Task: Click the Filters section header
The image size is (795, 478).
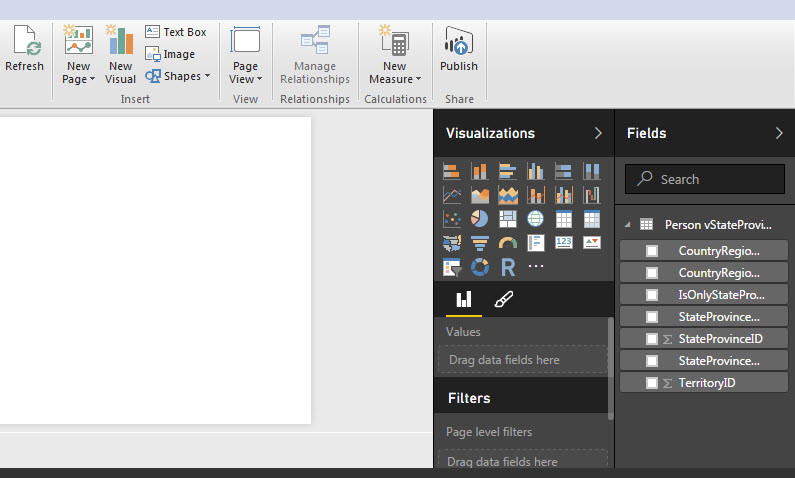Action: [523, 398]
